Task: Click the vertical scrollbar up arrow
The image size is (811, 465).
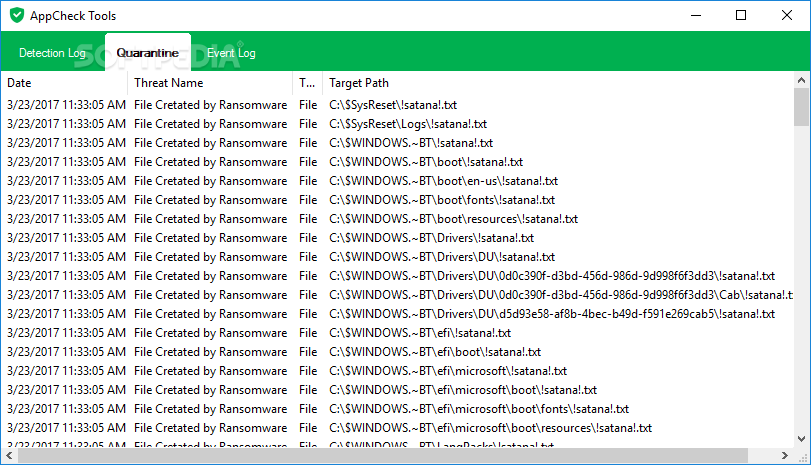Action: 801,80
